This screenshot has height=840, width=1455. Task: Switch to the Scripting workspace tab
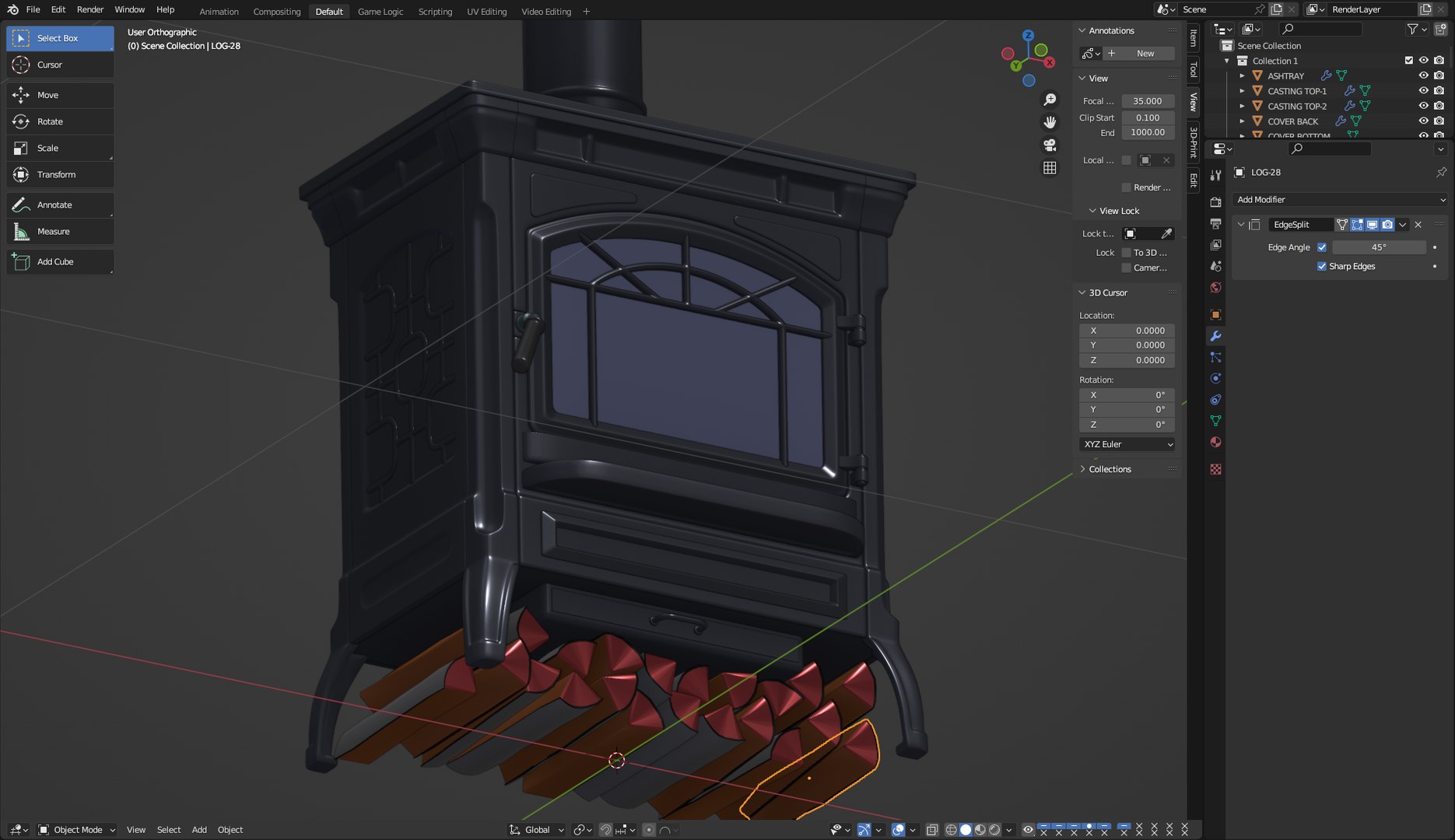pyautogui.click(x=435, y=12)
